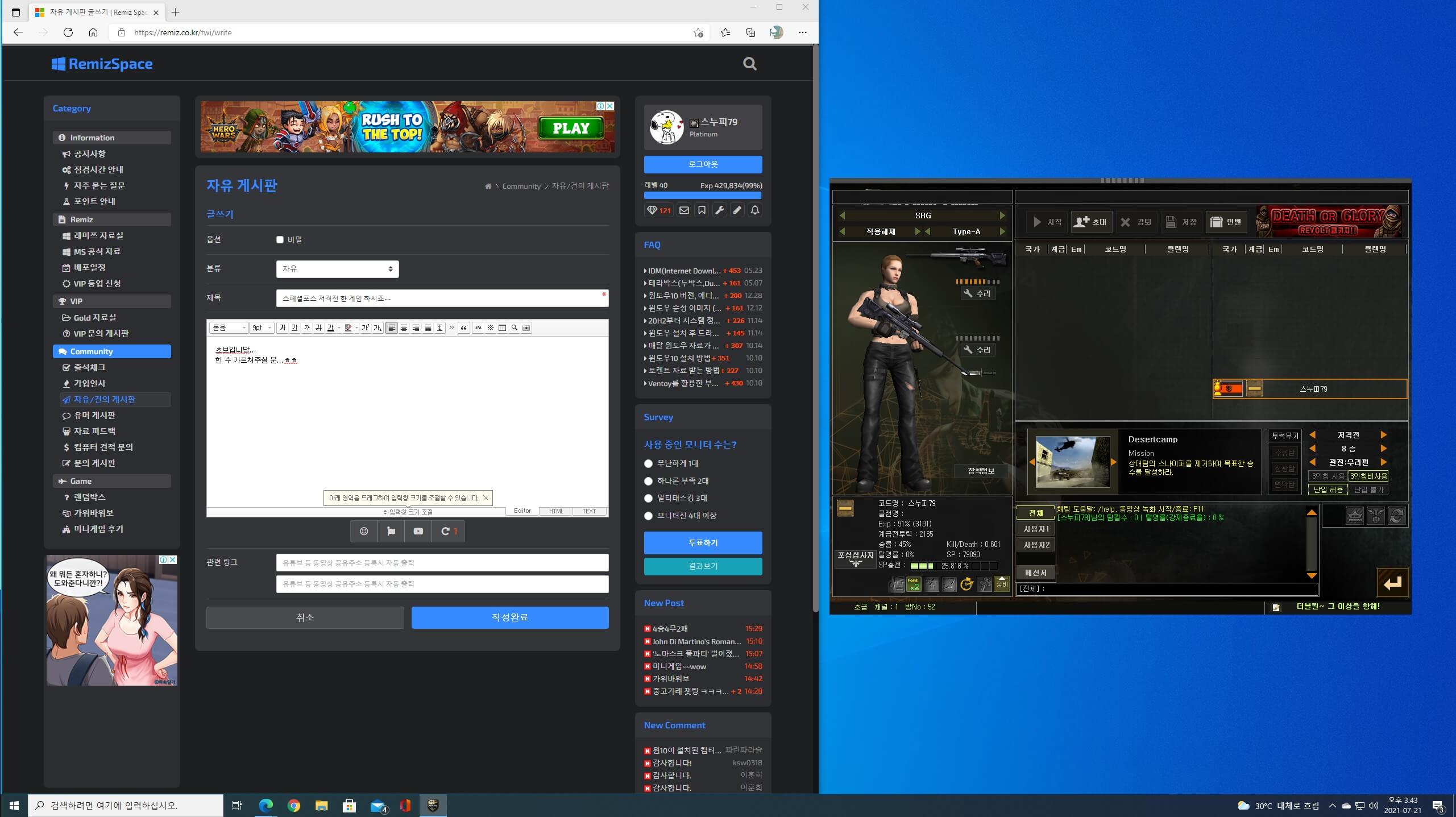Screen dimensions: 1456x817
Task: Apply strikethrough formatting in the editor toolbar
Action: [x=318, y=327]
